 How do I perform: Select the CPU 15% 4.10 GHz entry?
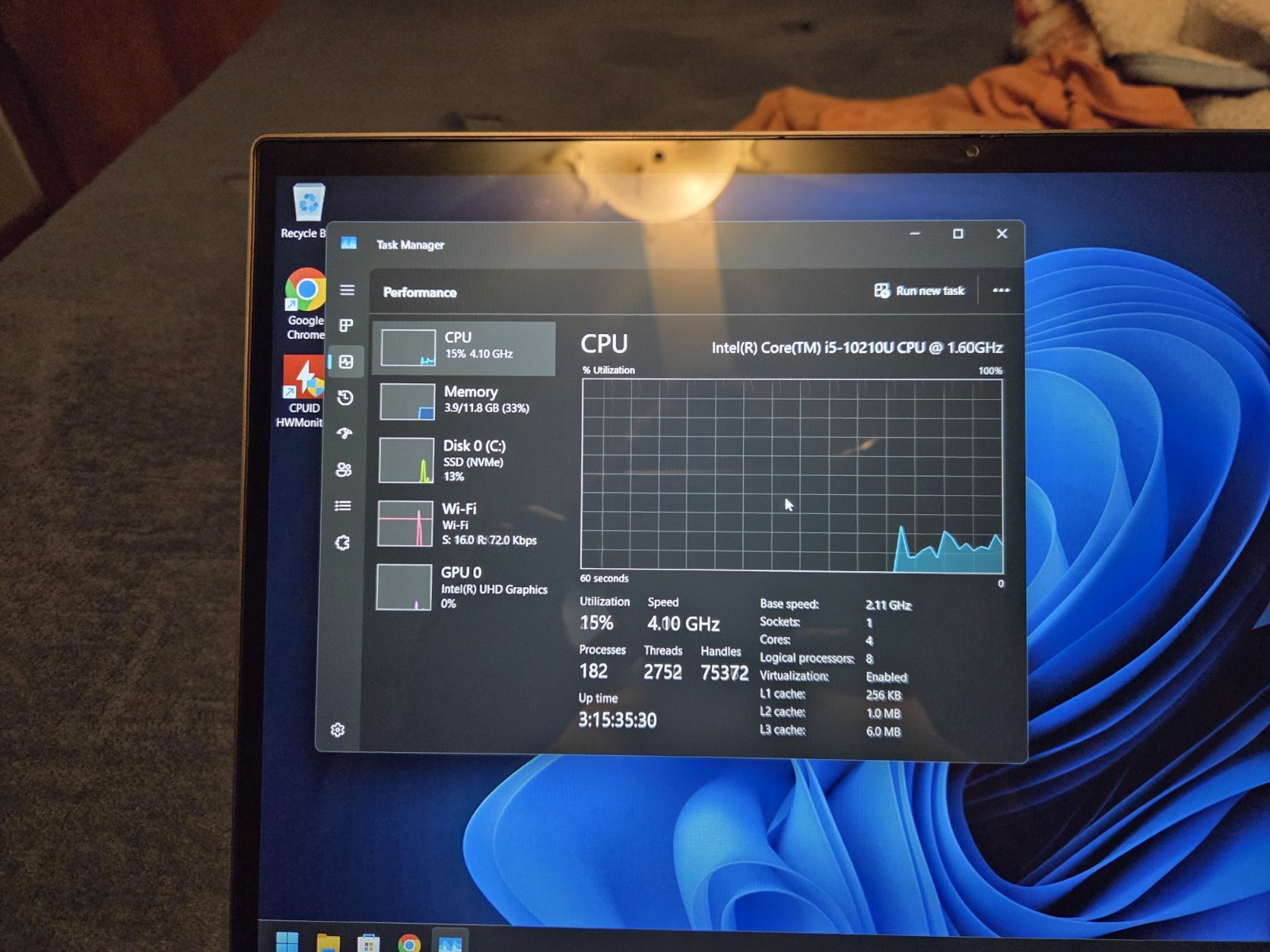pyautogui.click(x=464, y=348)
